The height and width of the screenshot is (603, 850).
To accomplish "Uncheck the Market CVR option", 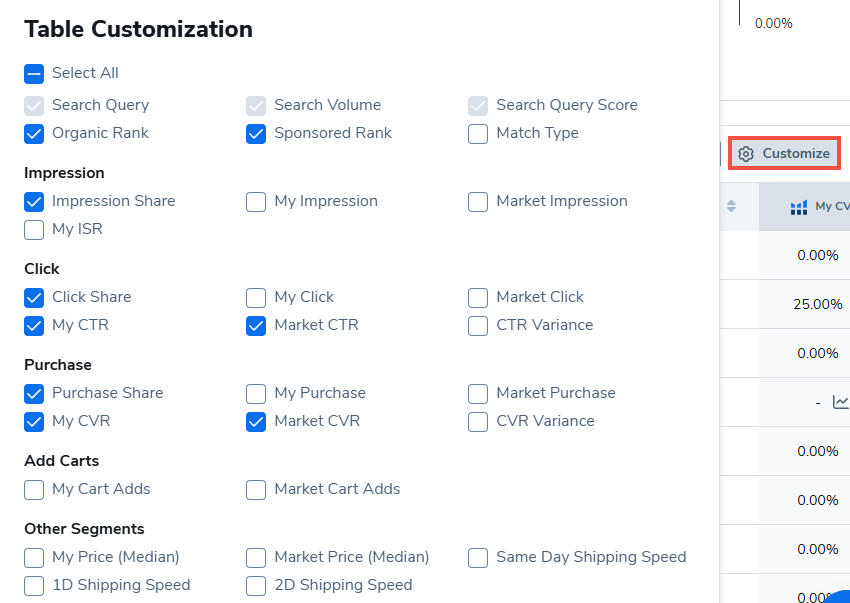I will click(255, 421).
